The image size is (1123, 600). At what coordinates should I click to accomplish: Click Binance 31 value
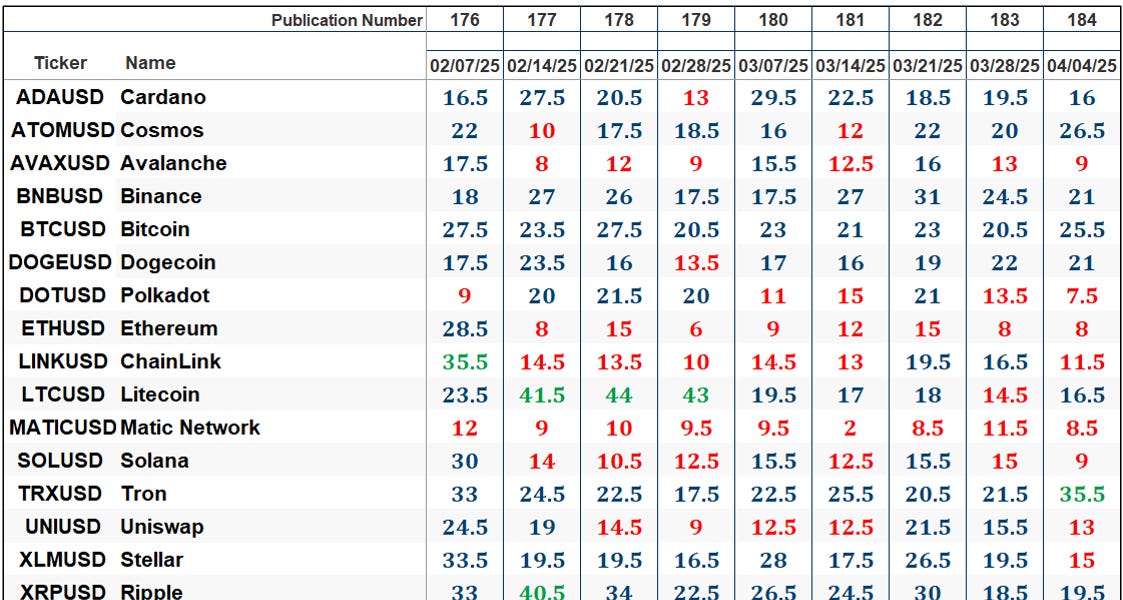tap(927, 196)
